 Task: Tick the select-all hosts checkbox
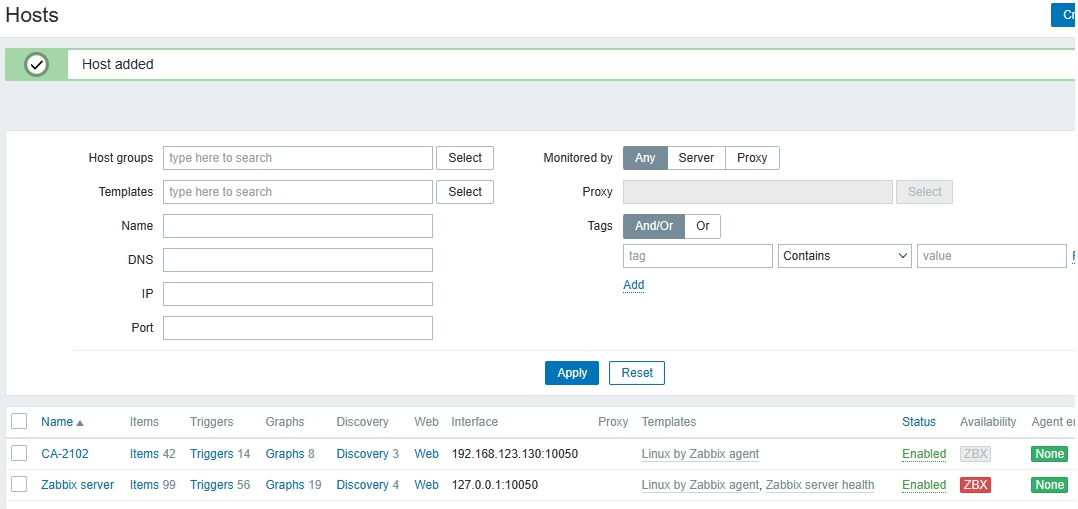[x=19, y=422]
